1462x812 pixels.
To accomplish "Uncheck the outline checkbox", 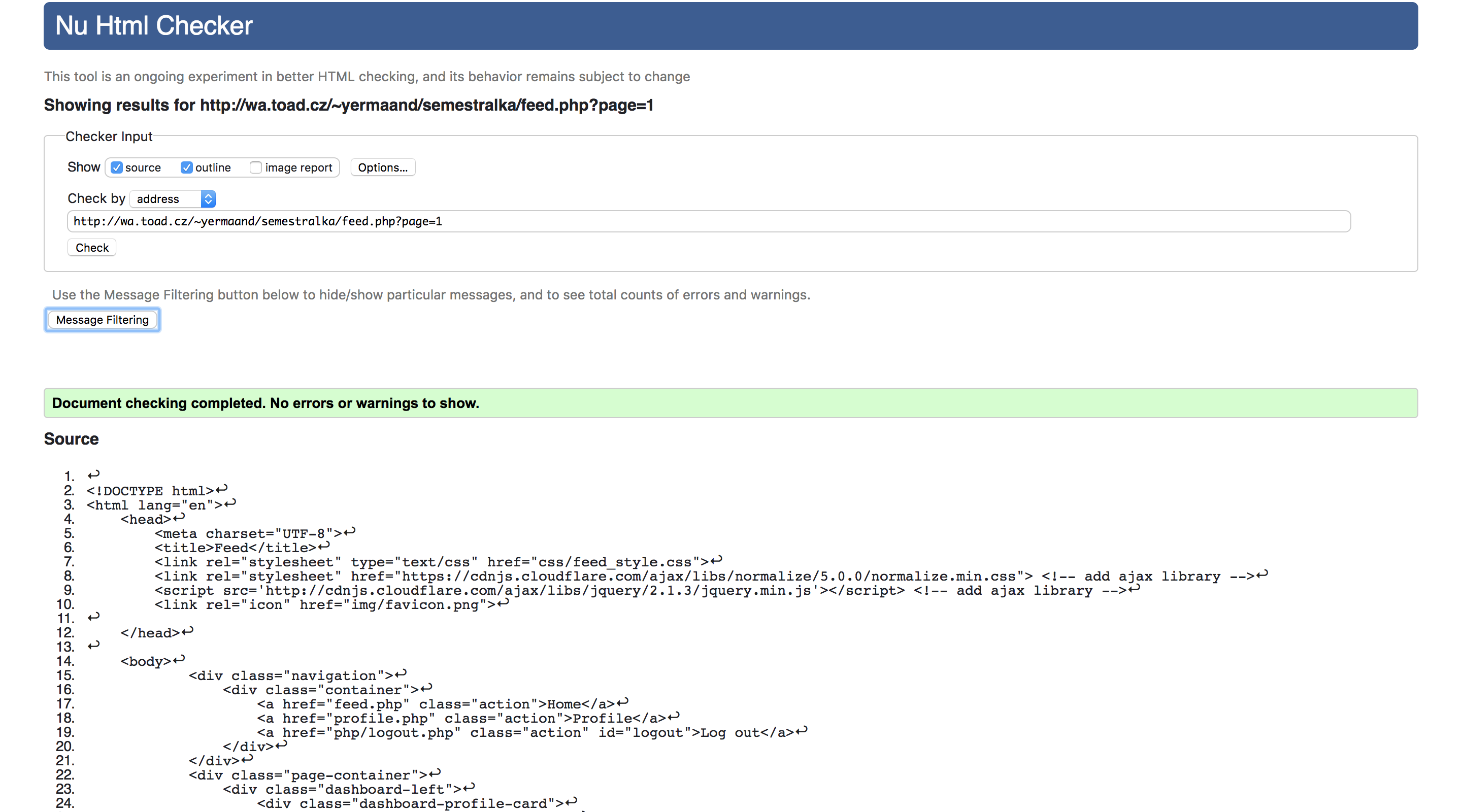I will click(187, 167).
